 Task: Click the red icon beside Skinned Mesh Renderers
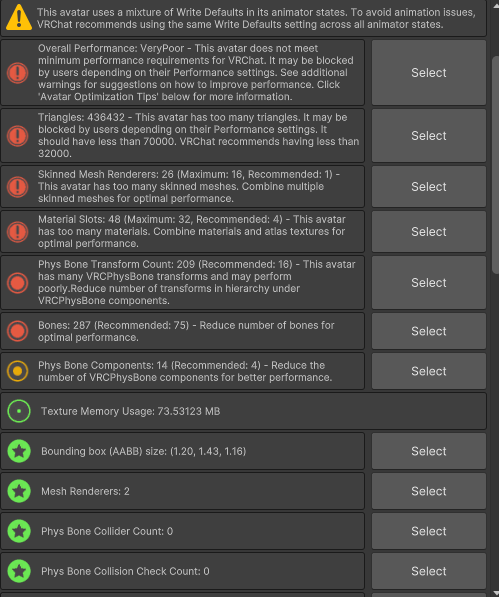click(18, 187)
